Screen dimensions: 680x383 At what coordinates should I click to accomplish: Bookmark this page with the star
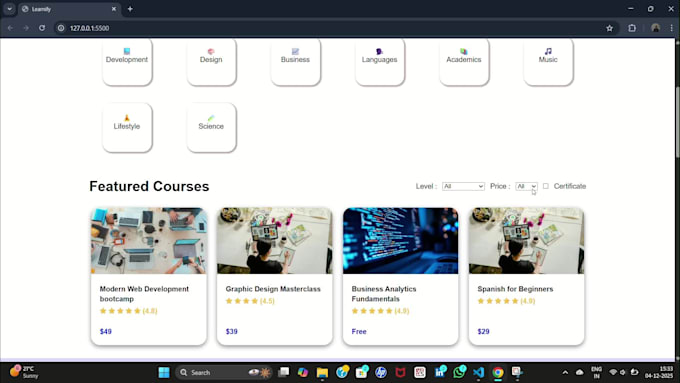click(x=609, y=28)
